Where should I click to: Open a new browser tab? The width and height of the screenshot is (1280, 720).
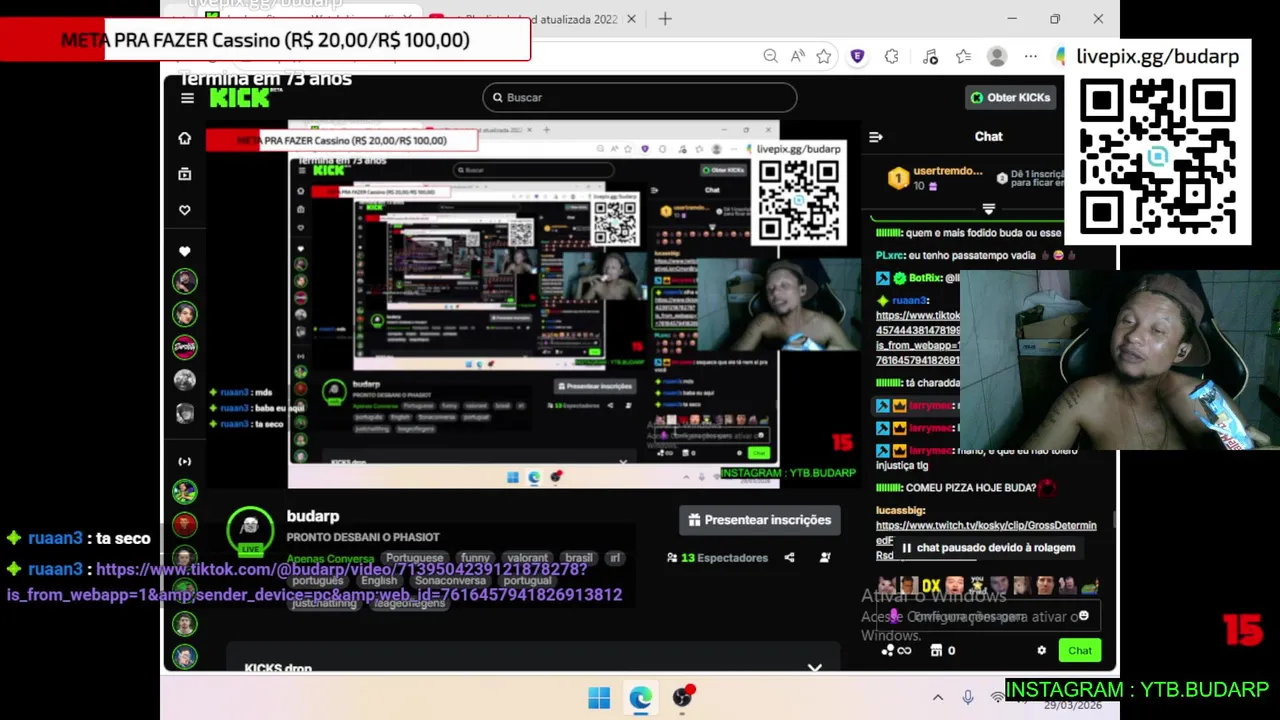pos(665,19)
